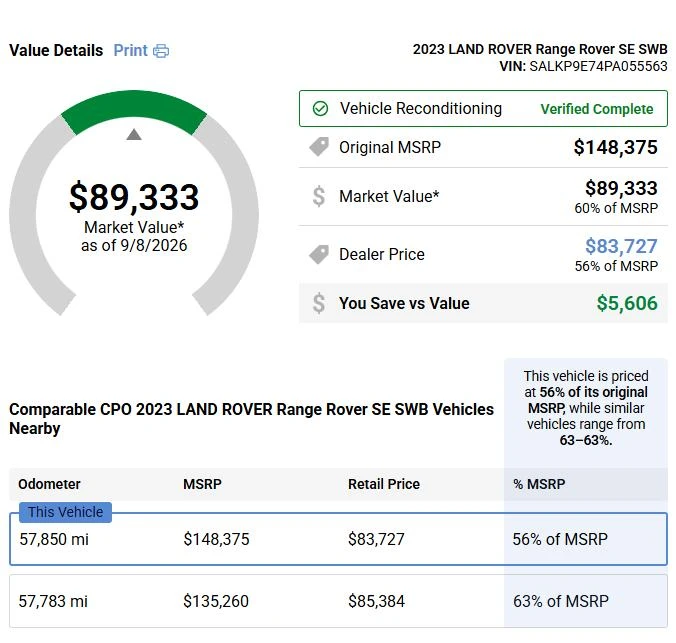
Task: Click the gray triangle pointer on gauge
Action: pos(134,135)
